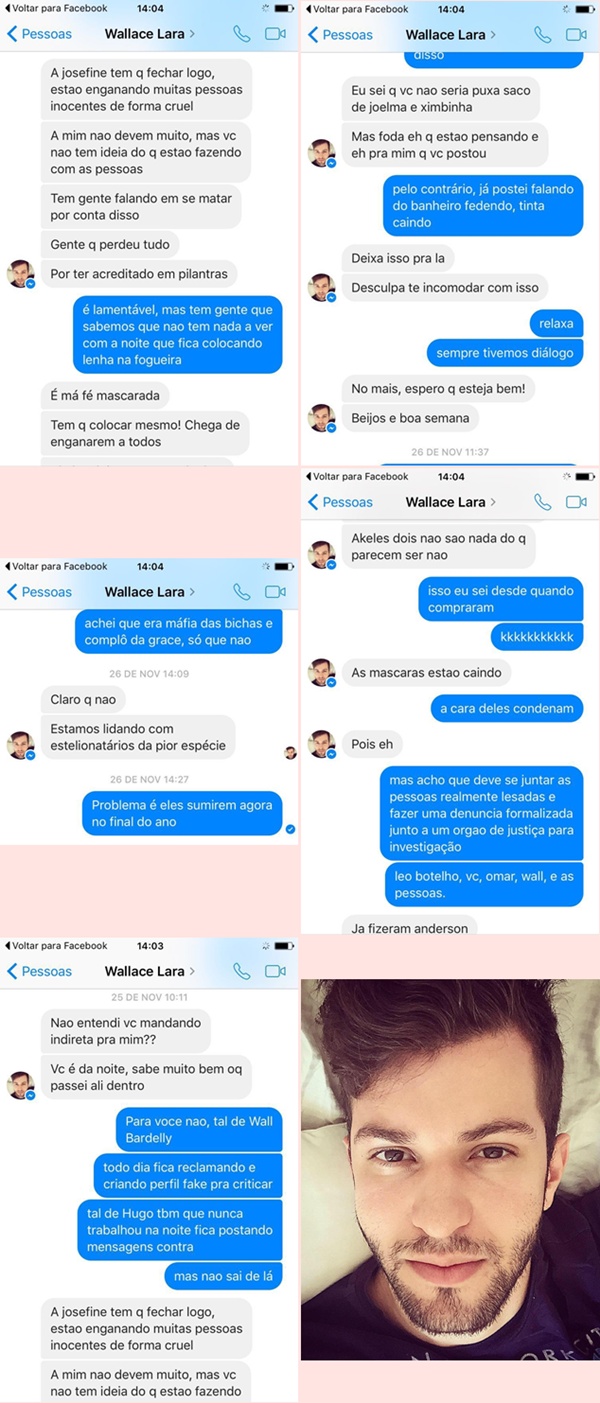The height and width of the screenshot is (1403, 600).
Task: Select the 'kkkkkkkkkkk' message bubble
Action: coord(537,637)
